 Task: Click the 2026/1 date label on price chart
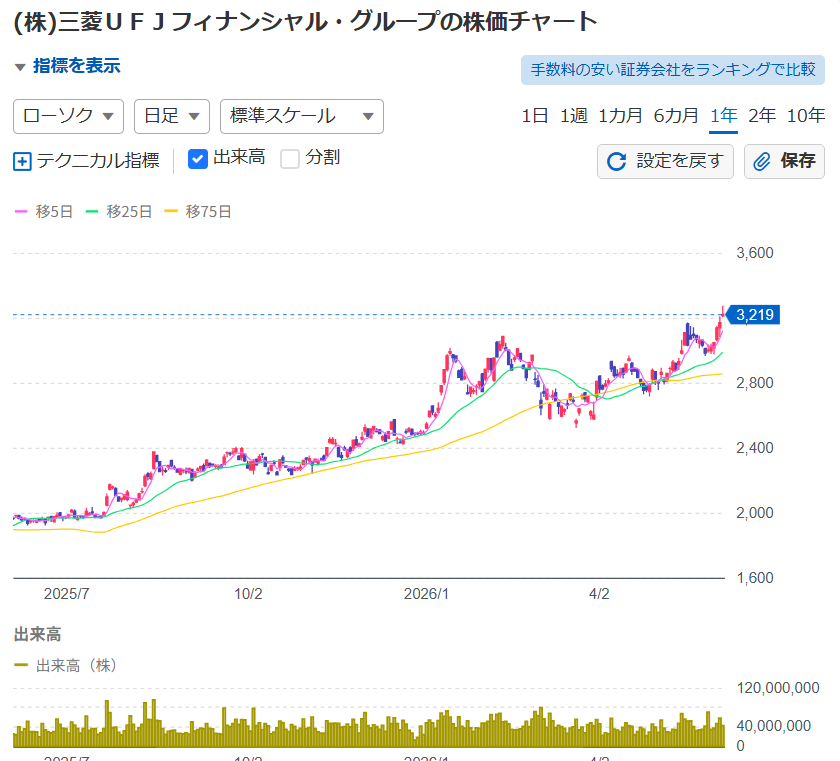[426, 594]
